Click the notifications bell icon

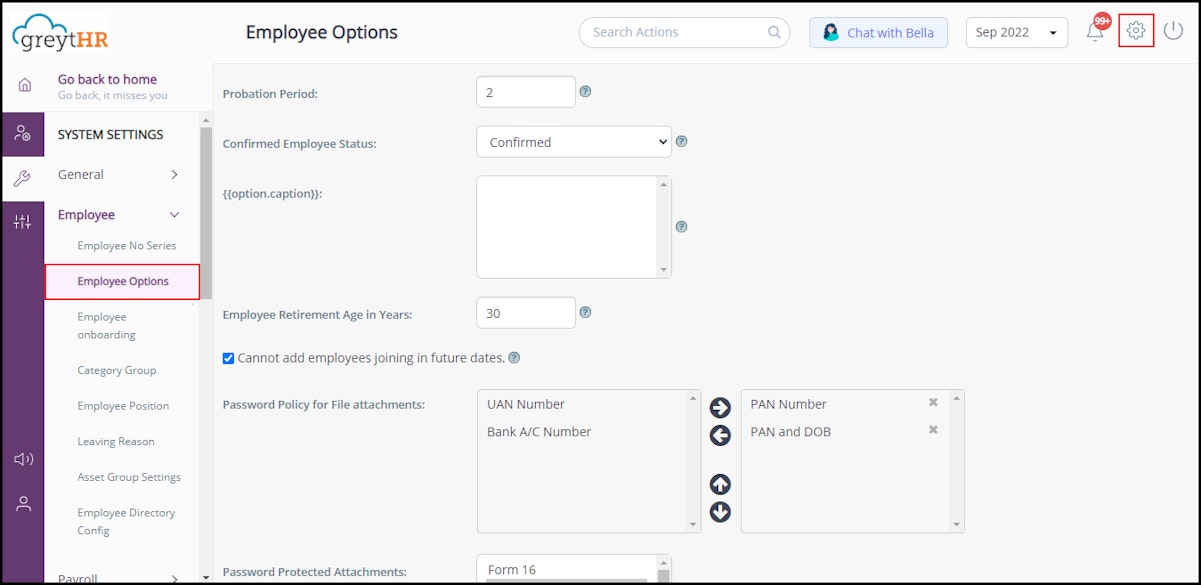pyautogui.click(x=1095, y=32)
